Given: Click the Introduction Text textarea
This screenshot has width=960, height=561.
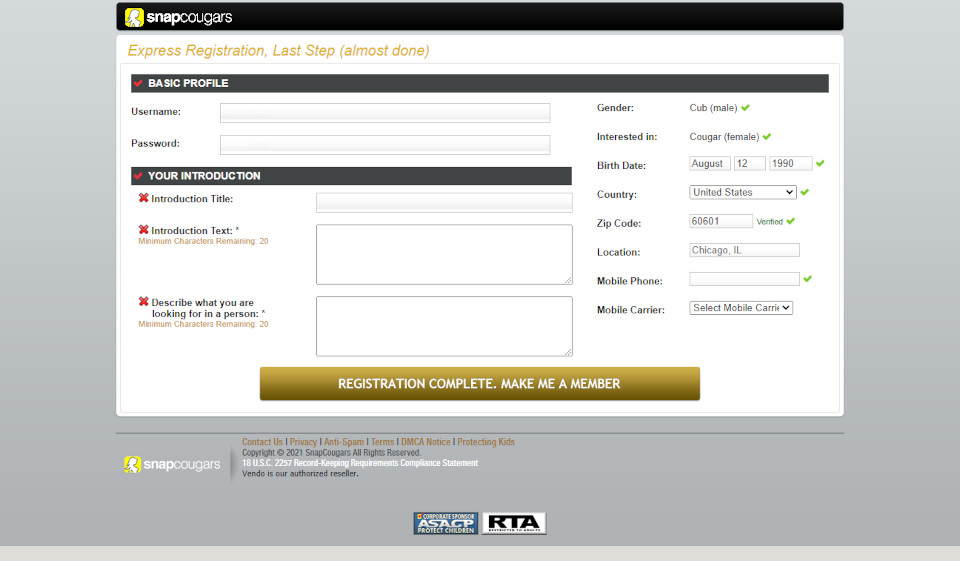Looking at the screenshot, I should pyautogui.click(x=444, y=254).
